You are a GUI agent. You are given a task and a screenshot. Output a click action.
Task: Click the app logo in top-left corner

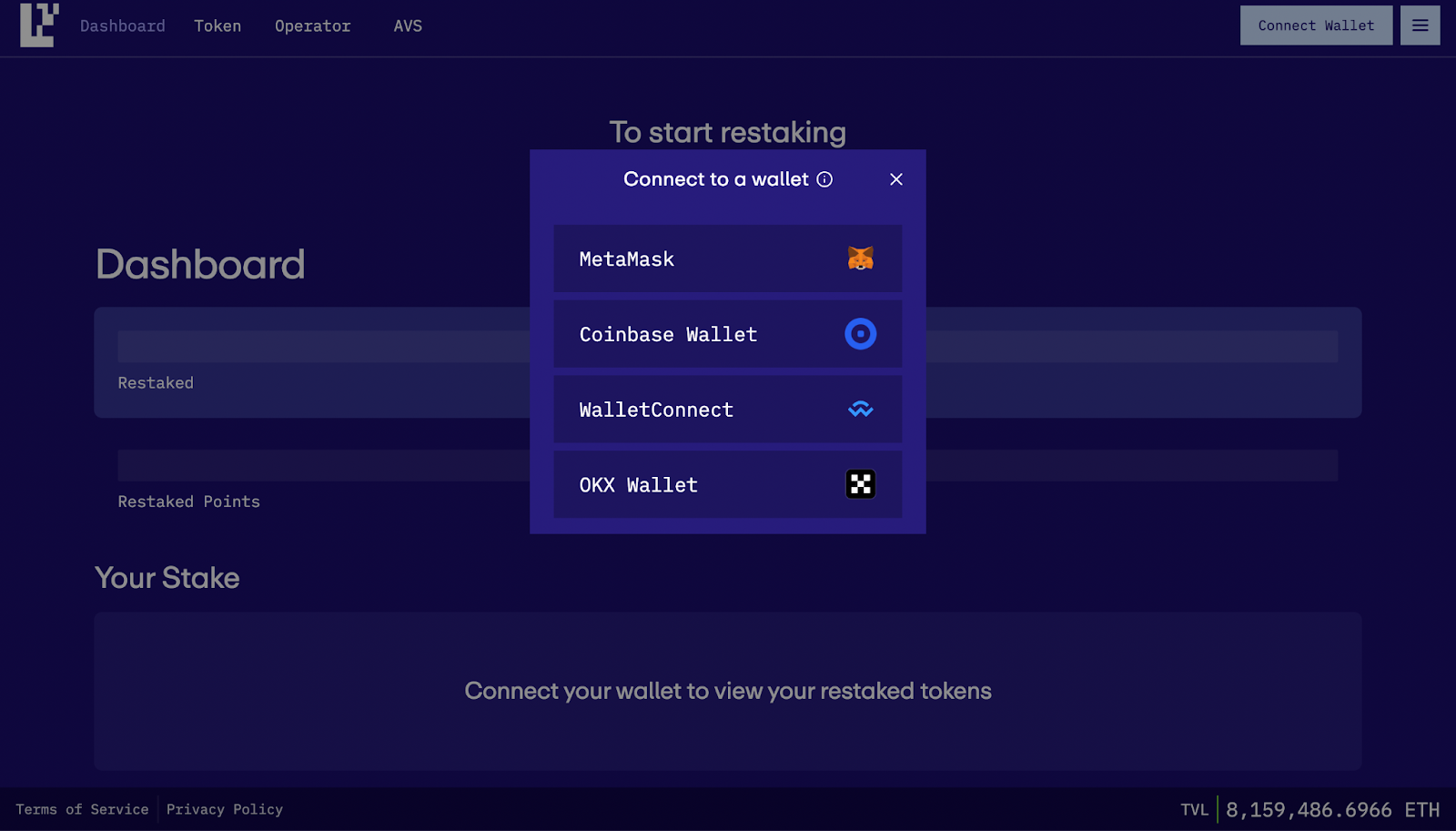pyautogui.click(x=37, y=25)
